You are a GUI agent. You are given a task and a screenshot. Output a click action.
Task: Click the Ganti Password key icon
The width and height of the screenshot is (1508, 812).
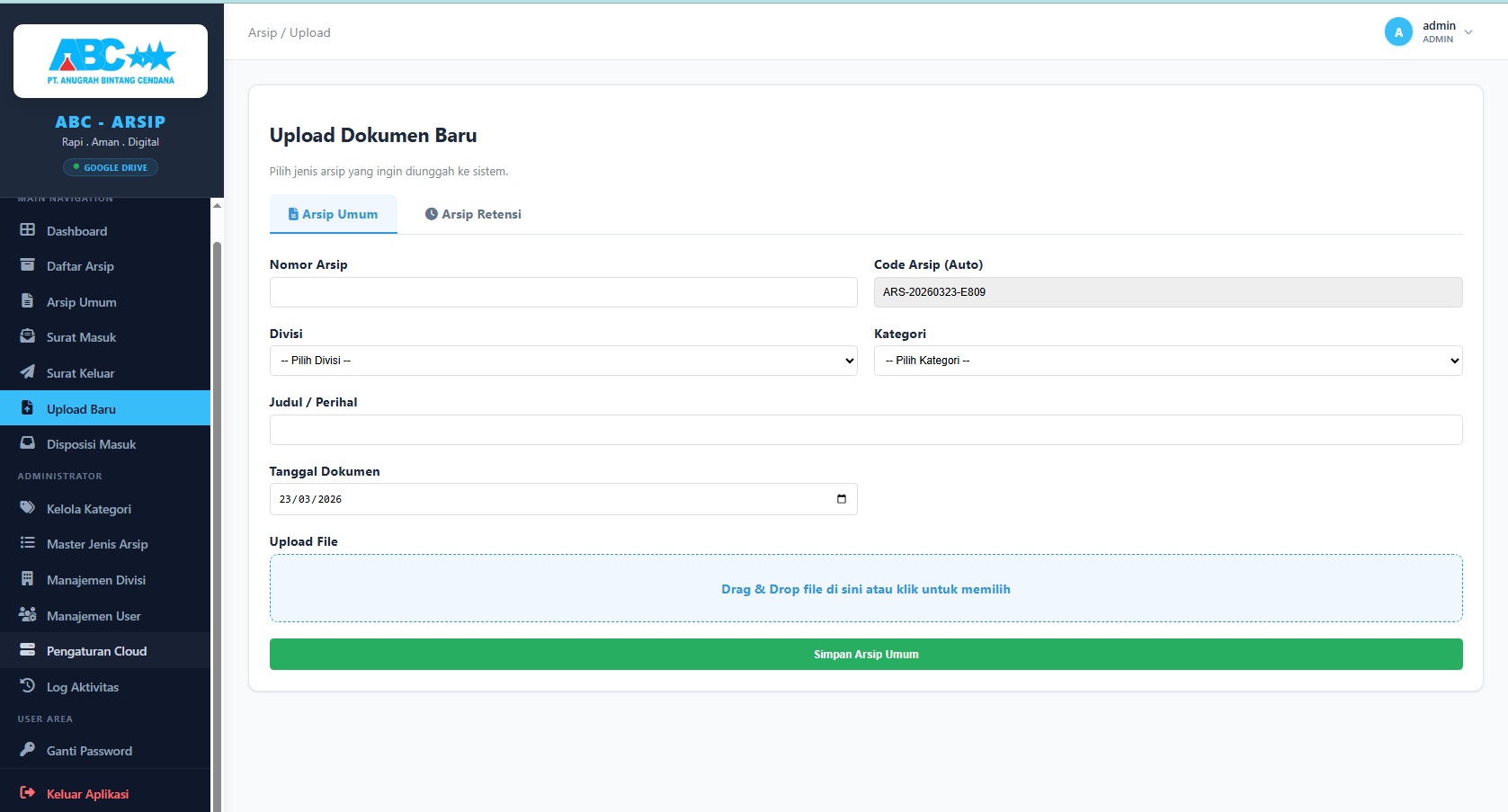[x=28, y=750]
